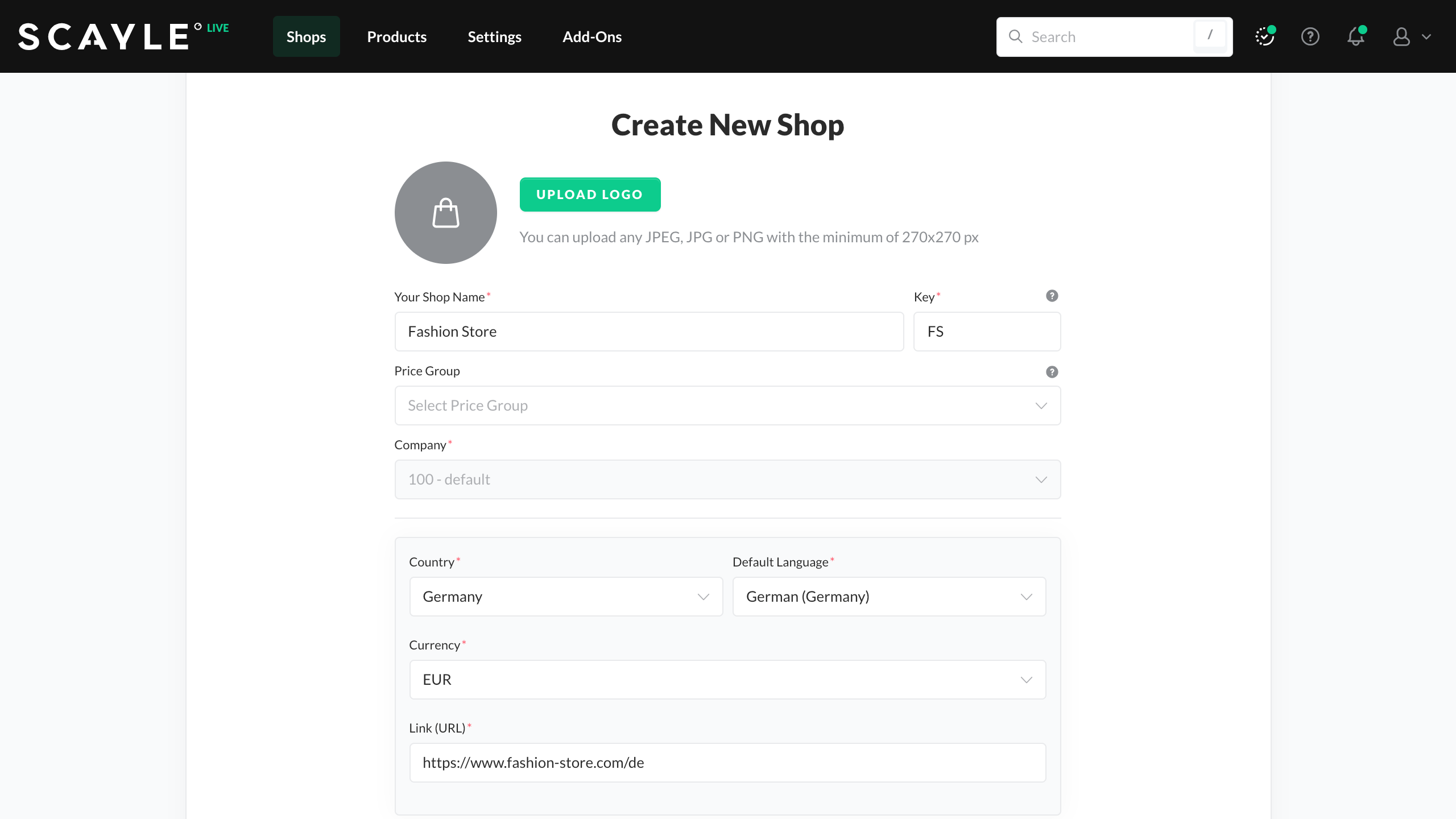This screenshot has height=819, width=1456.
Task: Click the Your Shop Name input field
Action: [649, 332]
